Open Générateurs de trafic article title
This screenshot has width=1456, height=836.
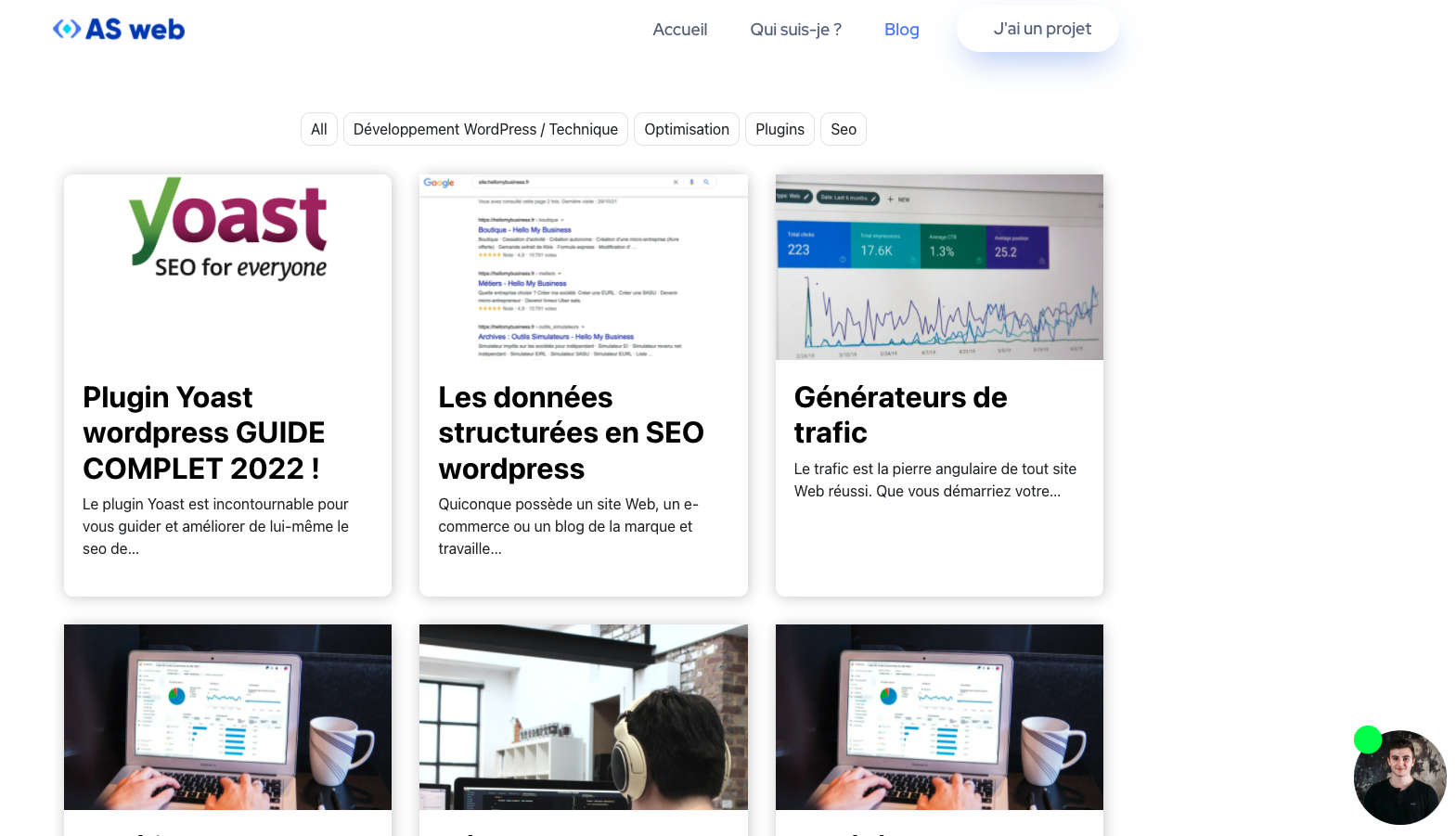point(900,415)
